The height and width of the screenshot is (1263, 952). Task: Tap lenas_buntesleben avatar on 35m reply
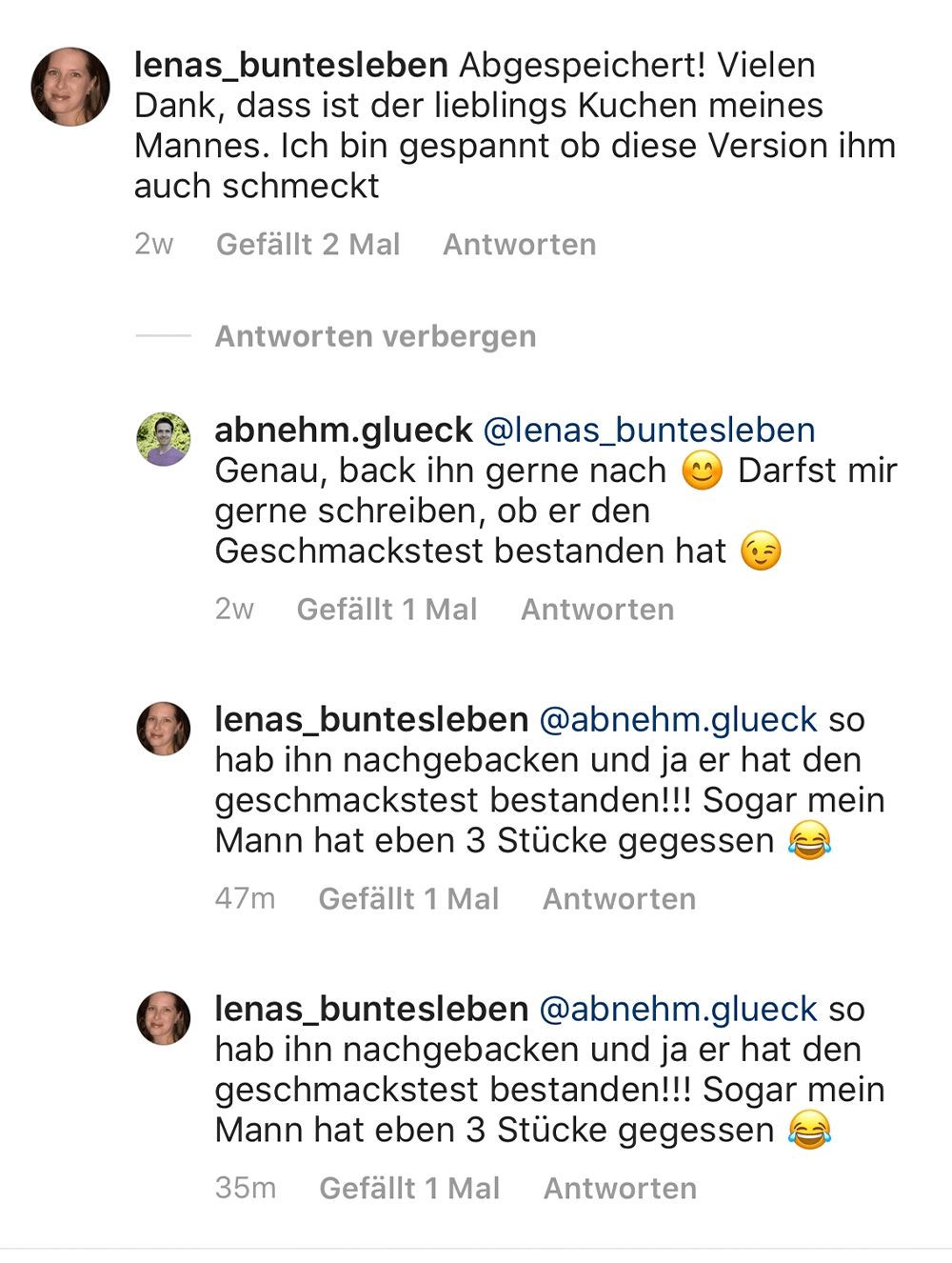click(x=164, y=1017)
